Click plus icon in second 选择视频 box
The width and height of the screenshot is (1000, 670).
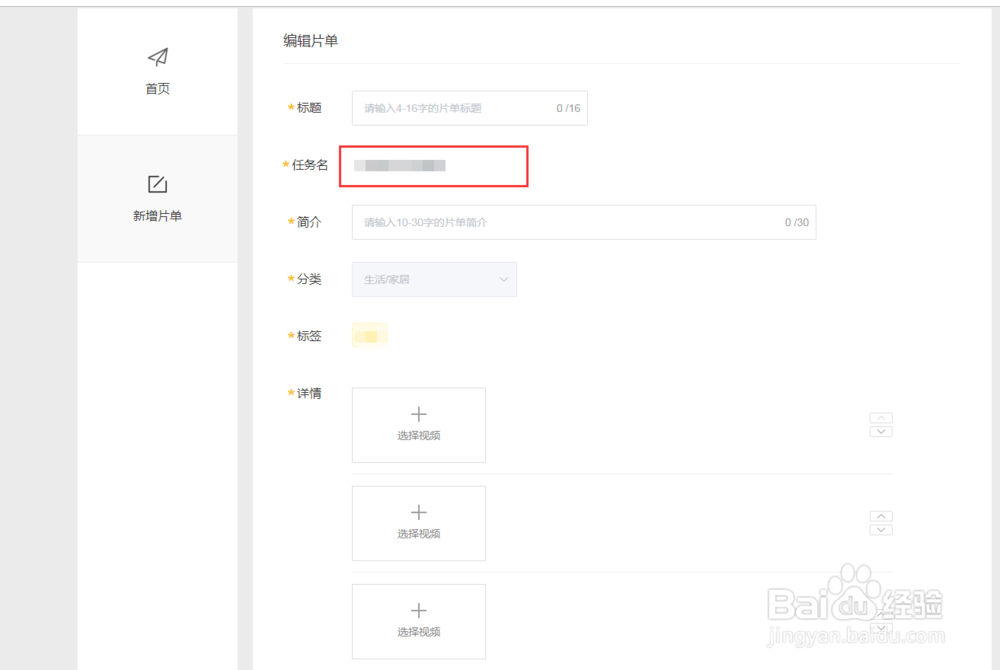[x=418, y=513]
